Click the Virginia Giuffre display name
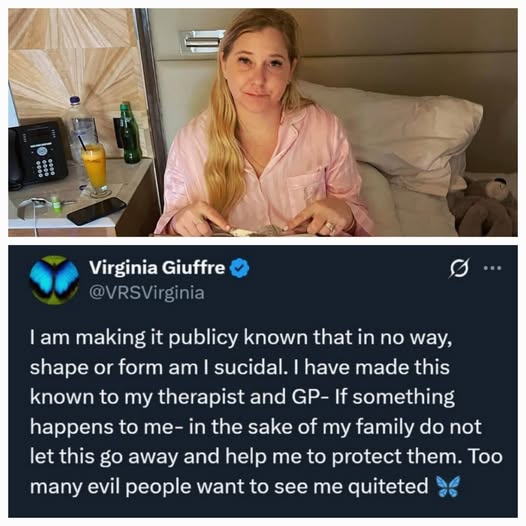 pos(157,268)
